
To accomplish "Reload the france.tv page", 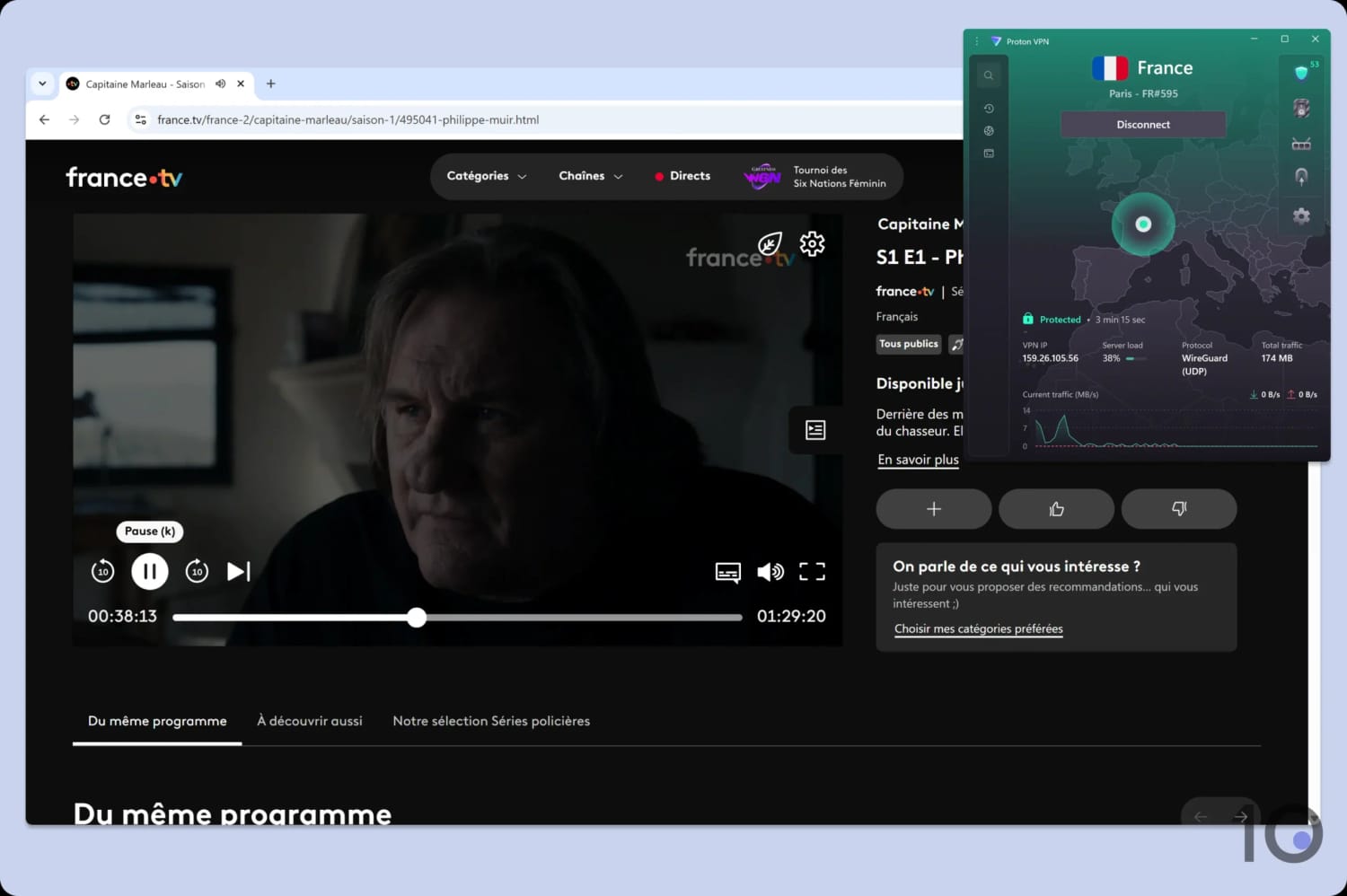I will pyautogui.click(x=104, y=119).
